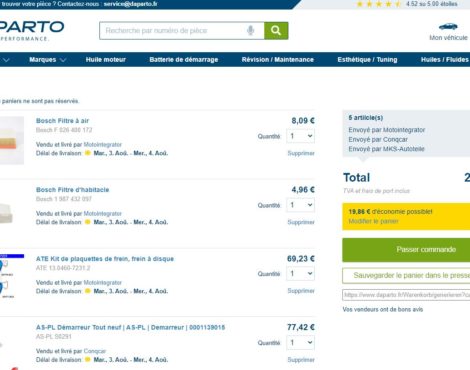Screen dimensions: 470x370
Task: Open quantity dropdown for AS-PL Démarreur
Action: [301, 343]
